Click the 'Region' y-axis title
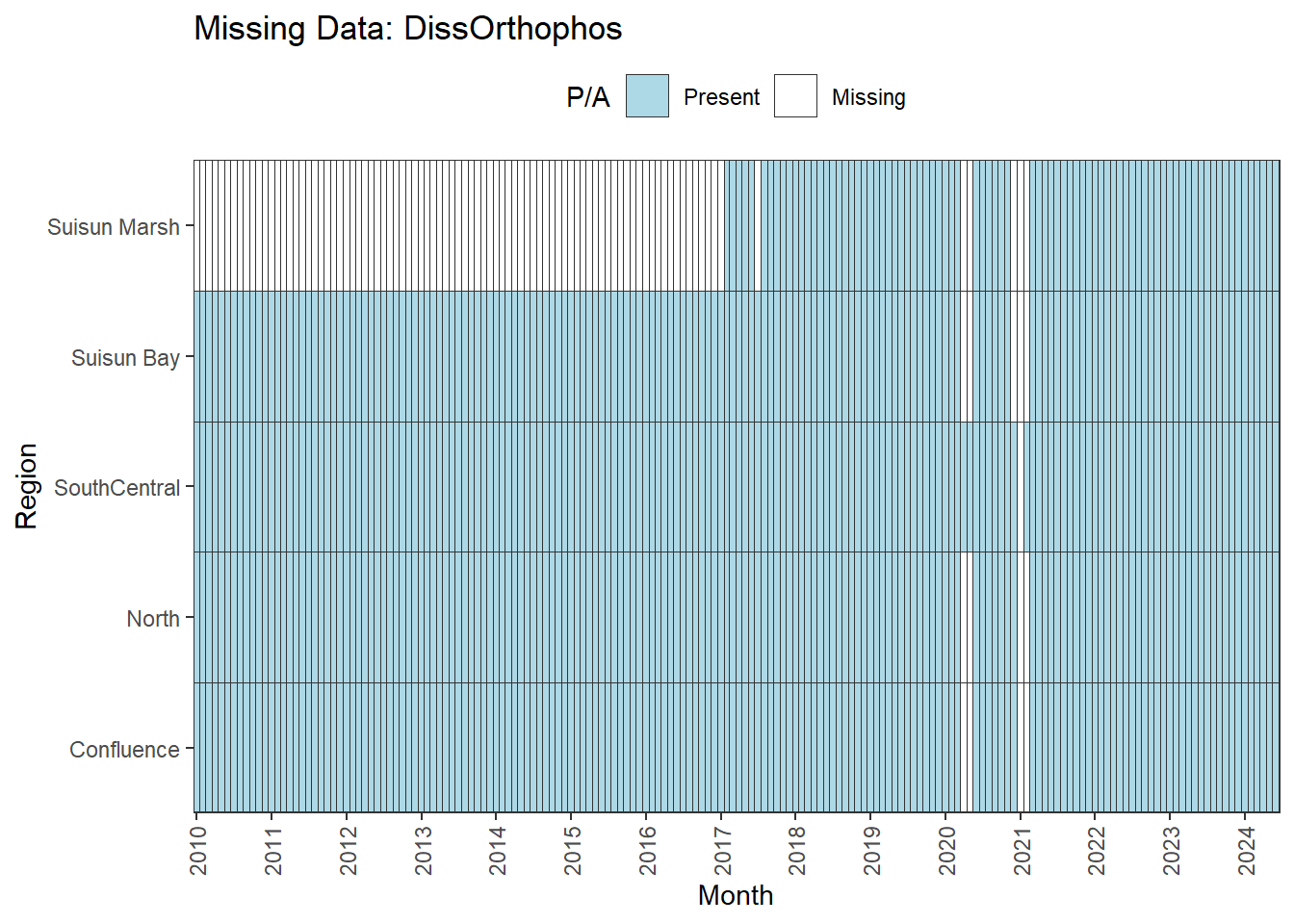This screenshot has width=1294, height=924. [26, 486]
